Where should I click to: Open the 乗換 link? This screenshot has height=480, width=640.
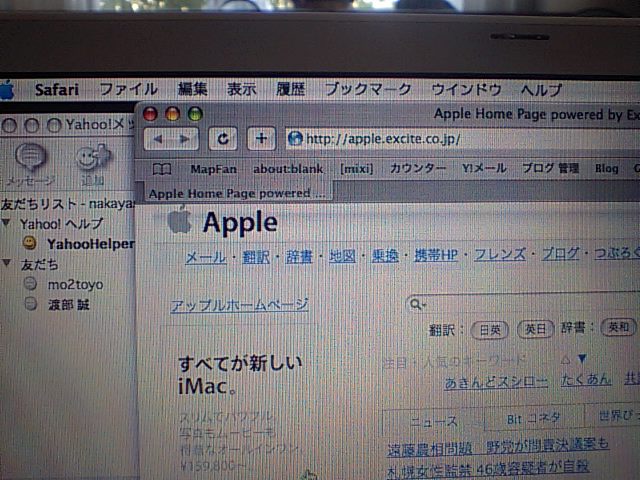pos(385,256)
